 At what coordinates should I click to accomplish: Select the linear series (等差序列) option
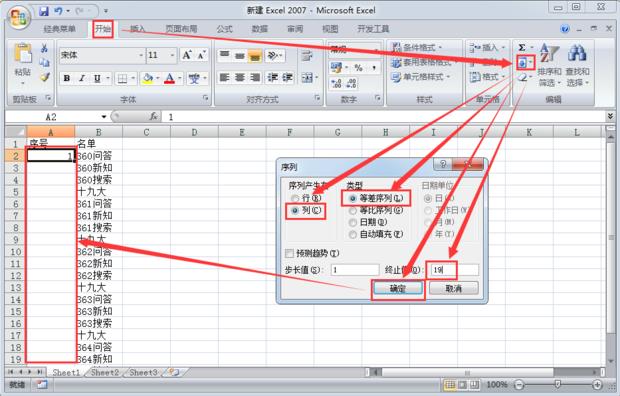pyautogui.click(x=353, y=198)
